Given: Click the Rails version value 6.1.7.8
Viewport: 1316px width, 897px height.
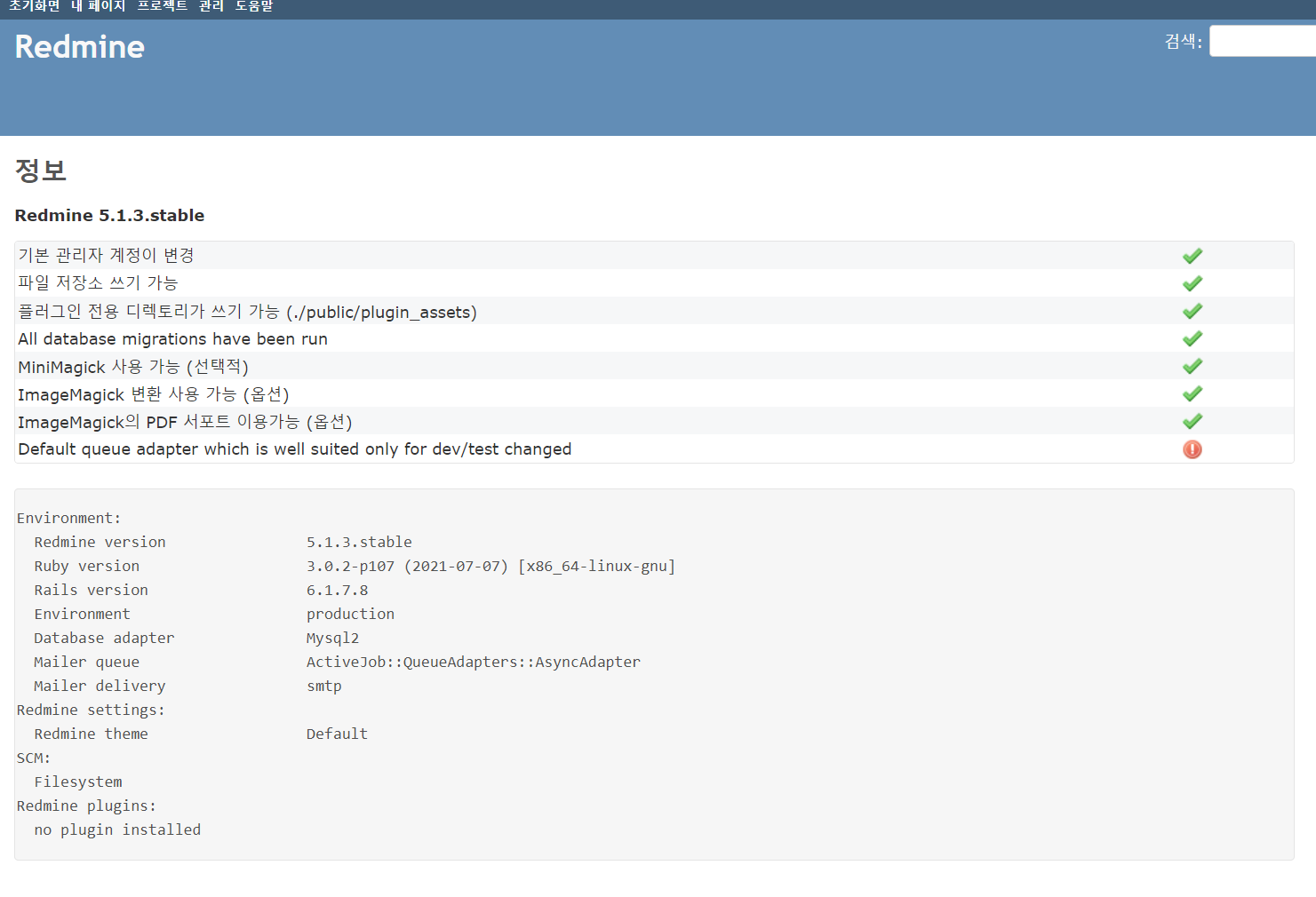Looking at the screenshot, I should tap(337, 591).
